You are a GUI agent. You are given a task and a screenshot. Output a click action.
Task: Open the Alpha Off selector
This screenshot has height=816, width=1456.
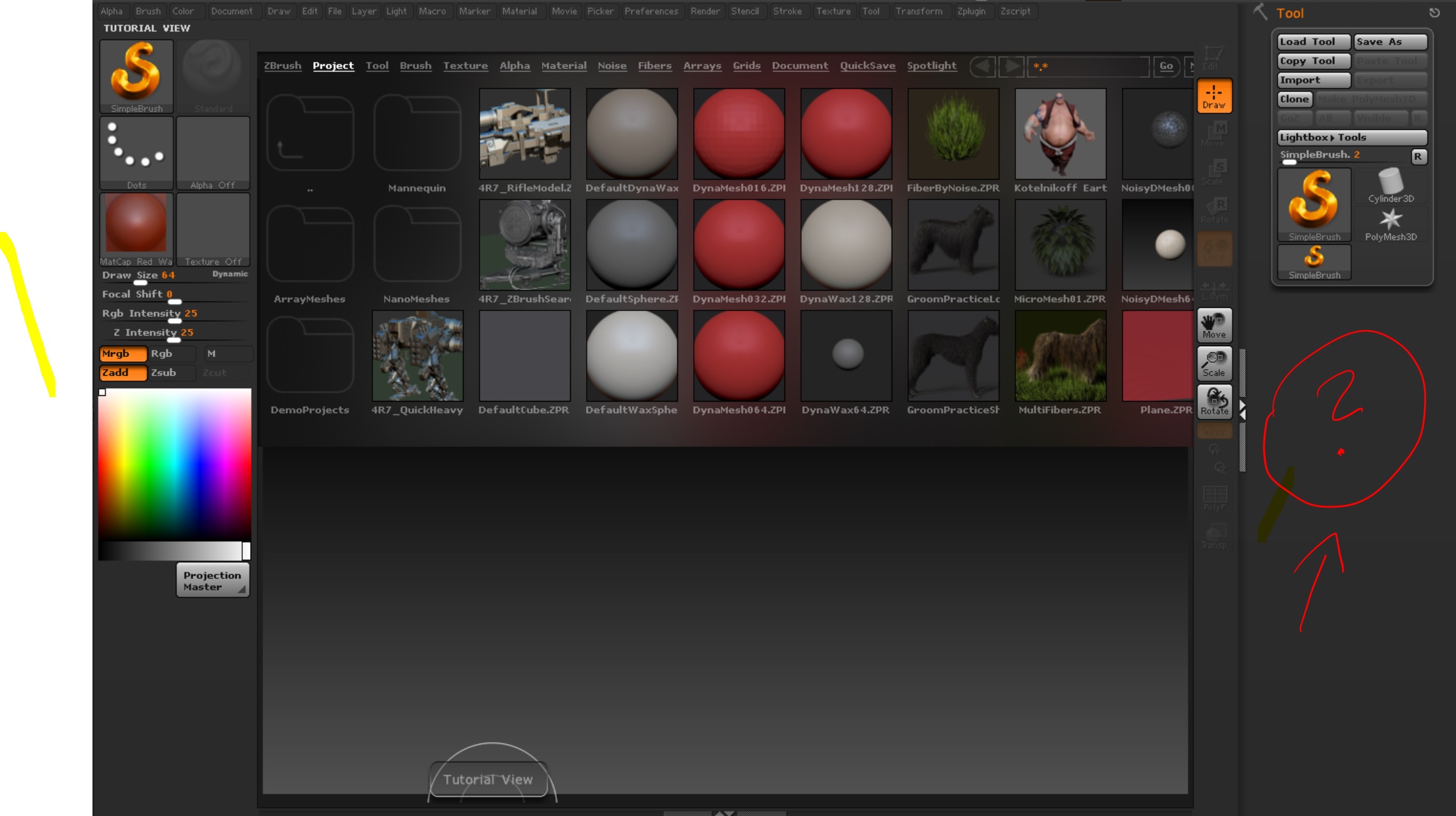[x=213, y=153]
